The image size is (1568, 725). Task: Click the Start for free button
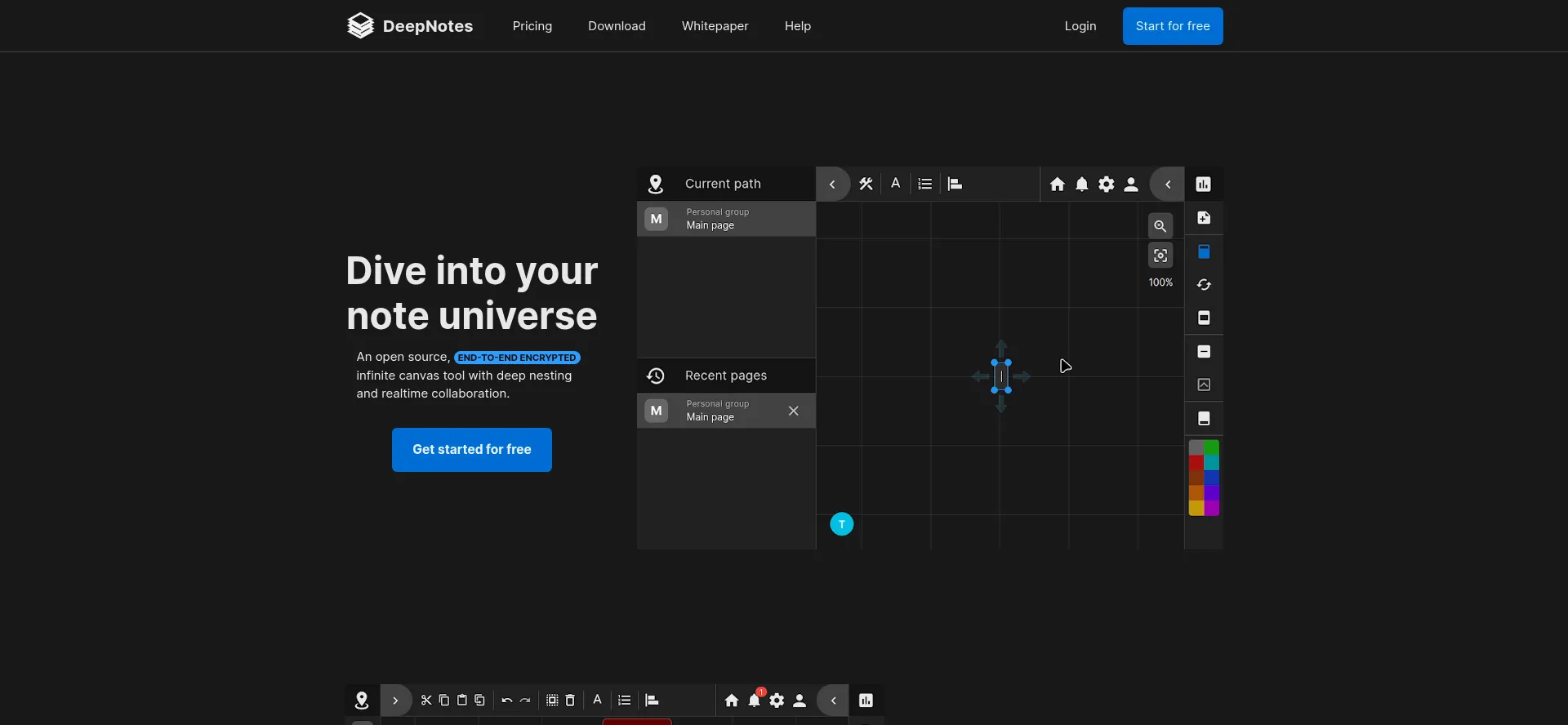click(1173, 26)
